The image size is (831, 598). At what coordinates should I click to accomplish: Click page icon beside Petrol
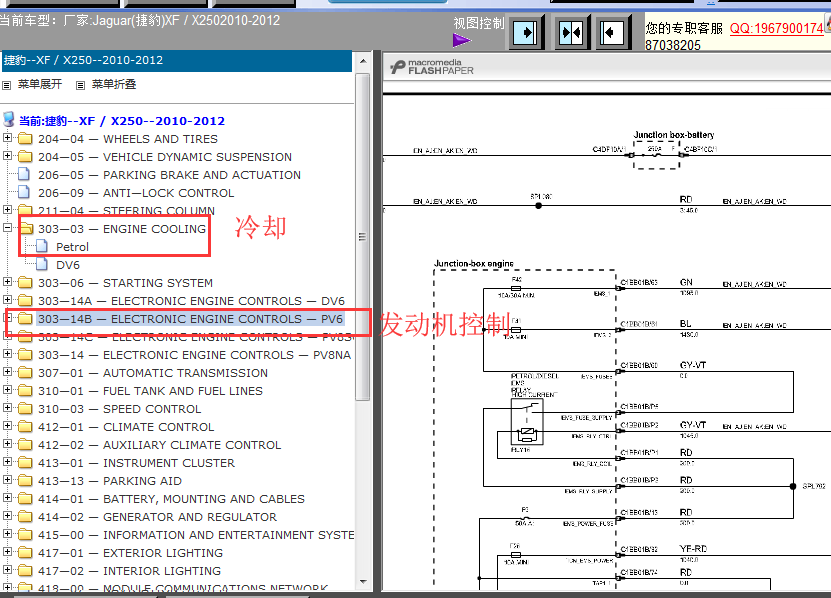42,246
